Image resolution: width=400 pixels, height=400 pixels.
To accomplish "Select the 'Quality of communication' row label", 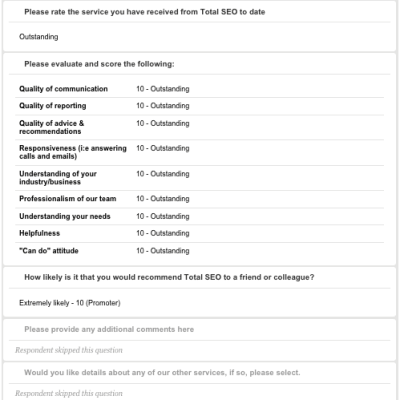I will [63, 89].
